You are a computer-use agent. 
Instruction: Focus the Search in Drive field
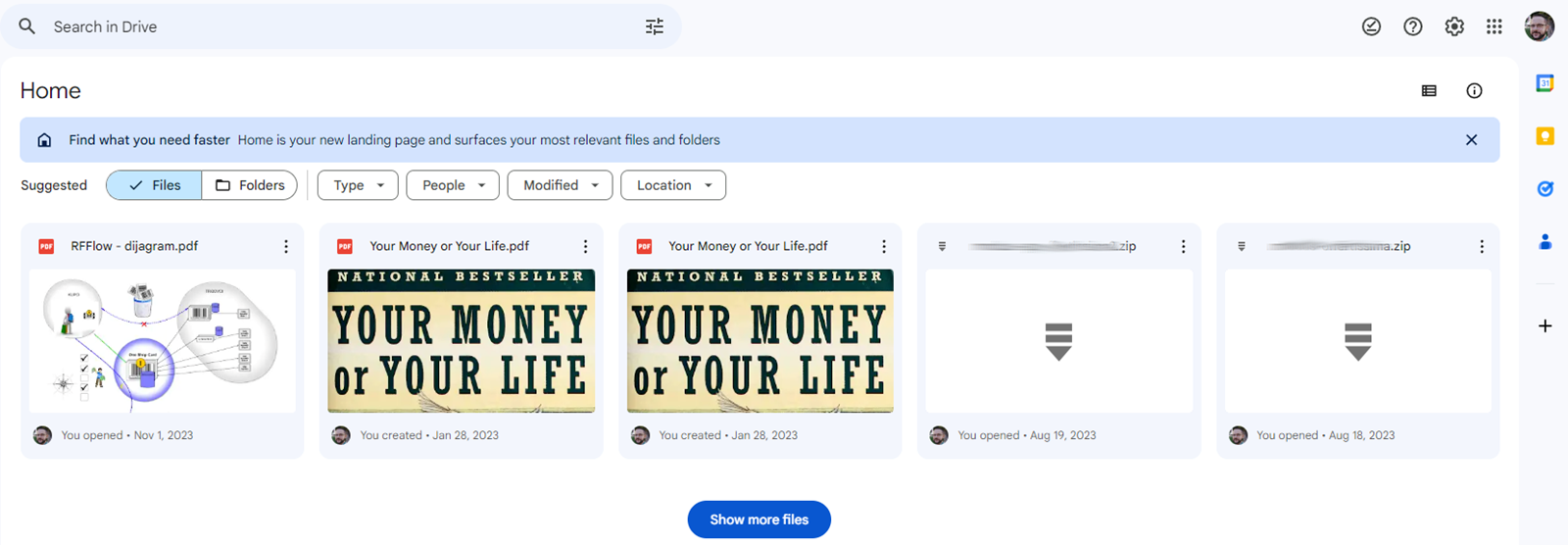pos(341,26)
